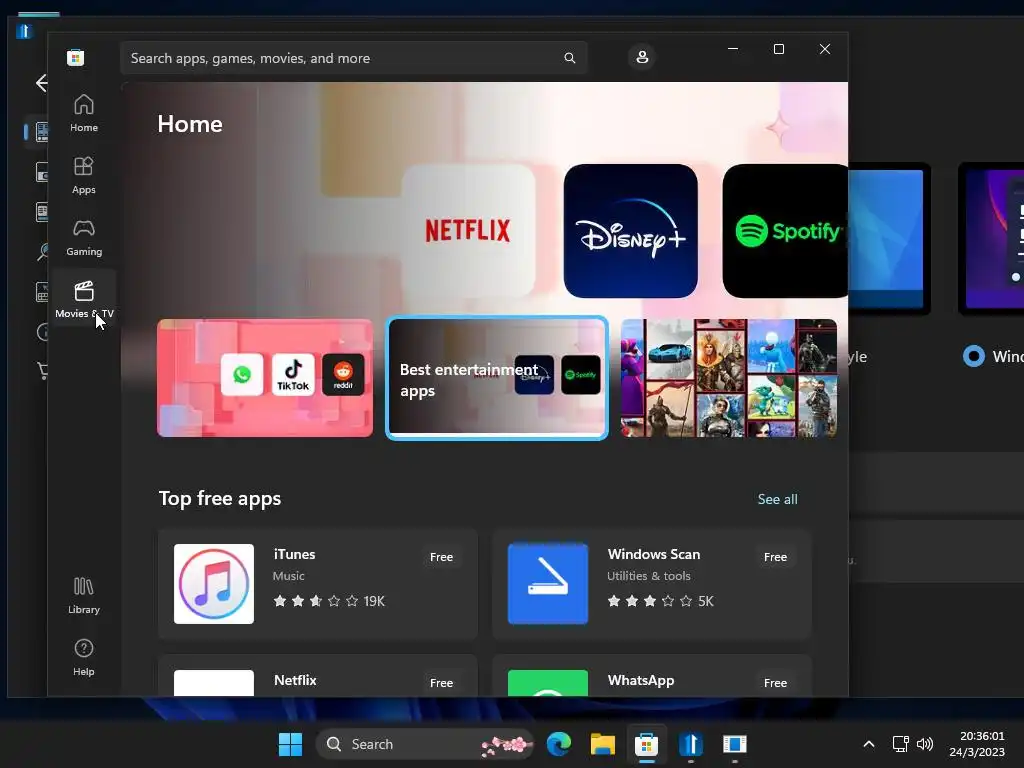Click the taskbar Search box

pyautogui.click(x=425, y=744)
